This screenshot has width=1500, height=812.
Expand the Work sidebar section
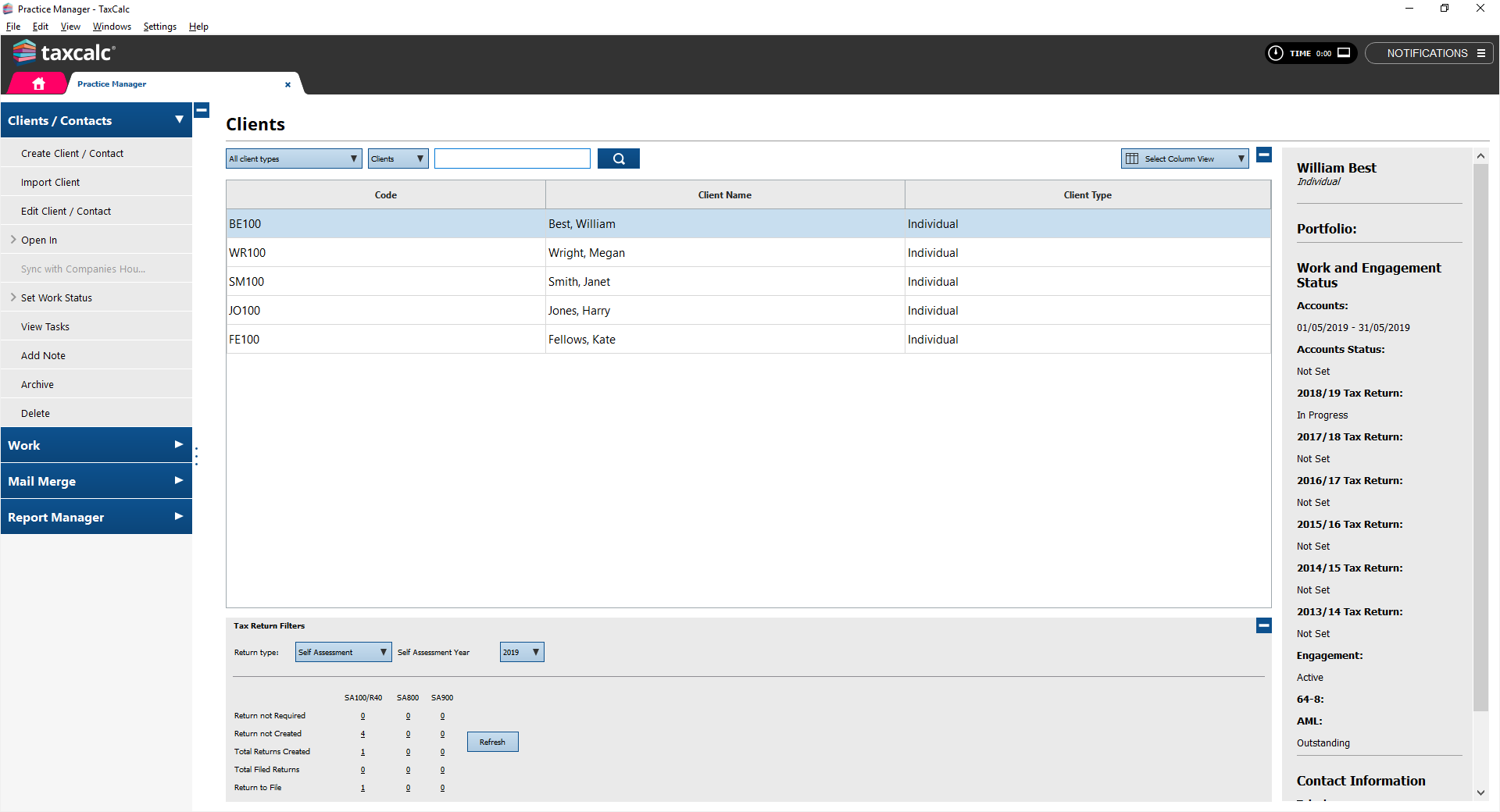96,445
